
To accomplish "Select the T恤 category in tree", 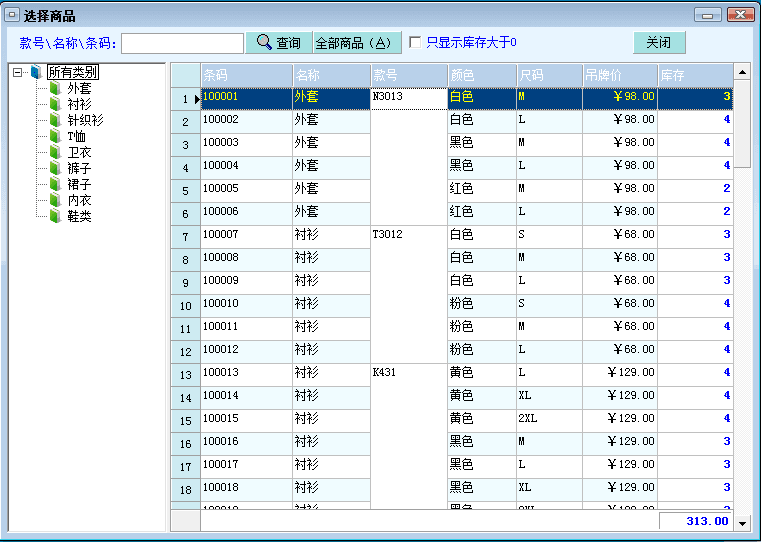I will [x=77, y=137].
